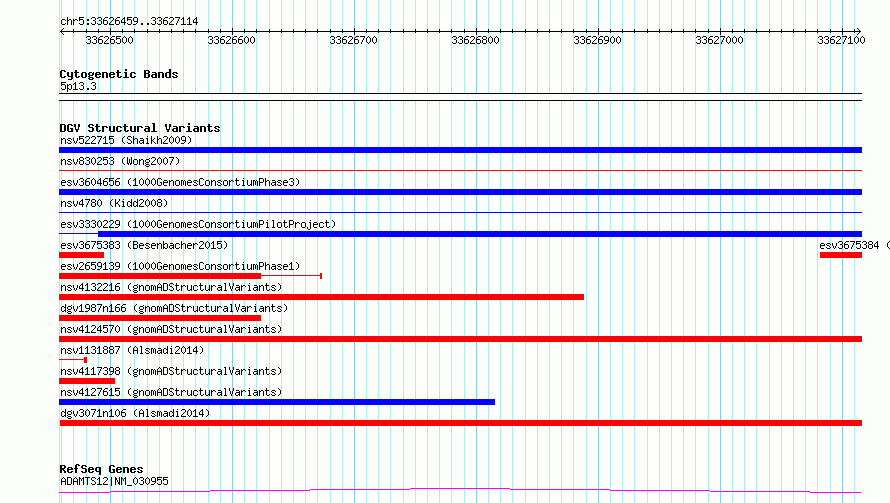890x503 pixels.
Task: Select the red bar under esv3675384
Action: coord(841,255)
